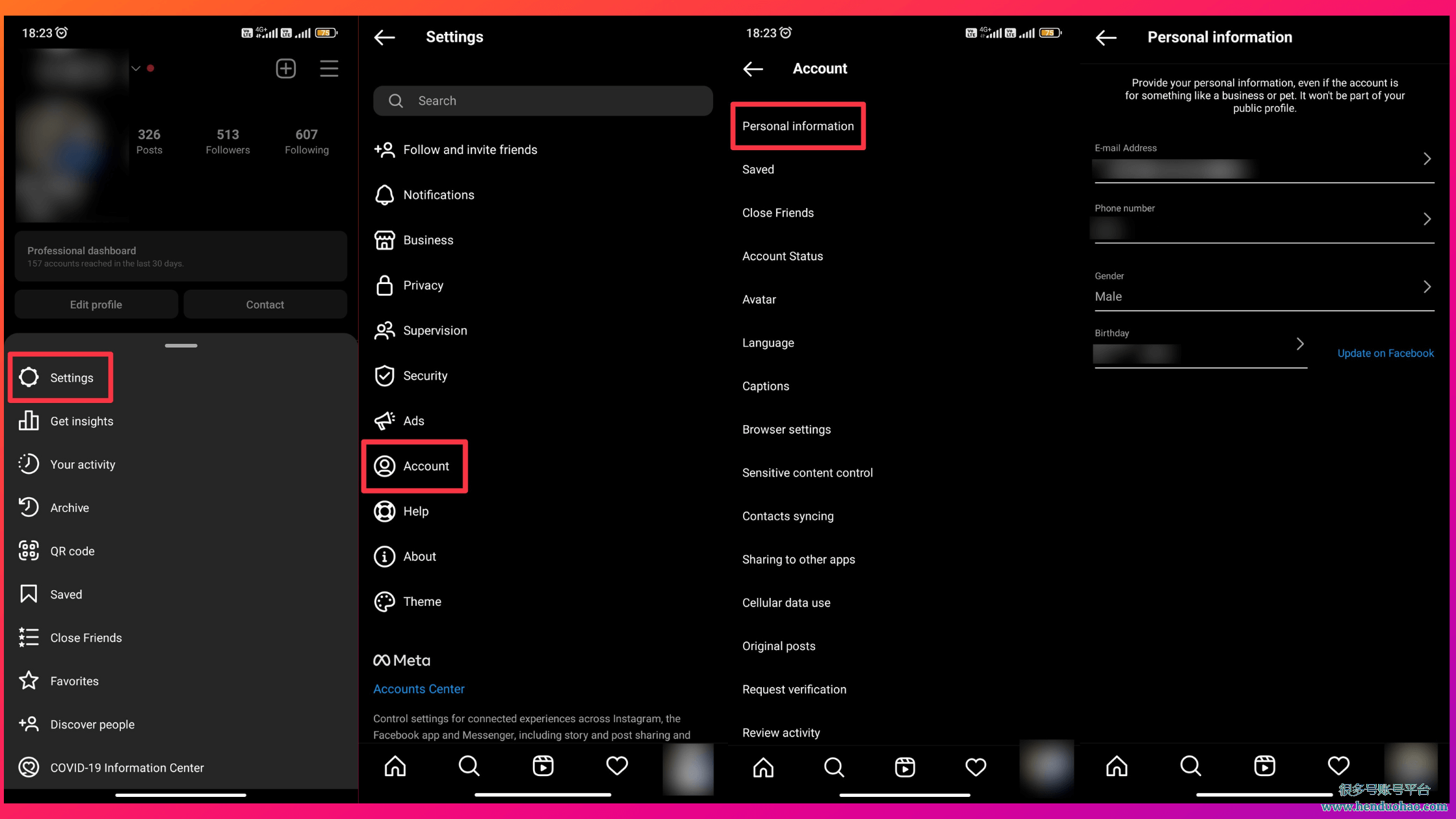Open Personal information menu item
Screen dimensions: 1456x819
797,126
